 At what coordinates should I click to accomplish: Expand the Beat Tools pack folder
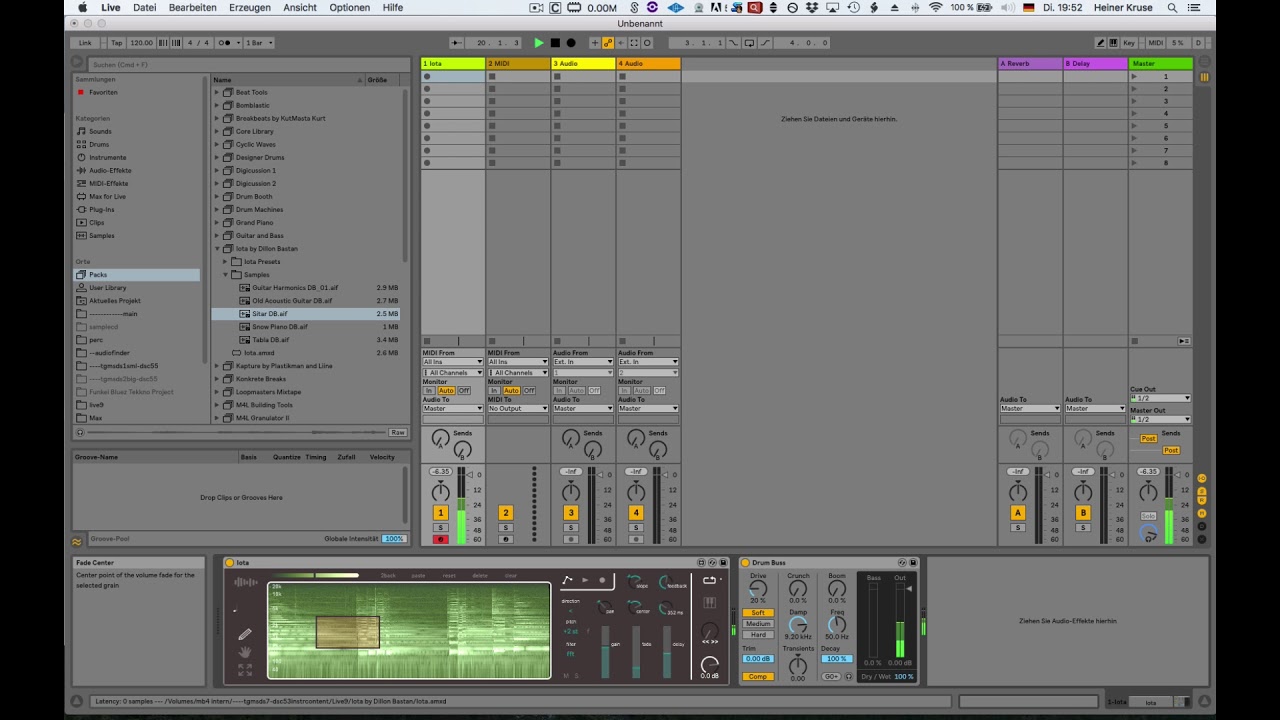216,92
